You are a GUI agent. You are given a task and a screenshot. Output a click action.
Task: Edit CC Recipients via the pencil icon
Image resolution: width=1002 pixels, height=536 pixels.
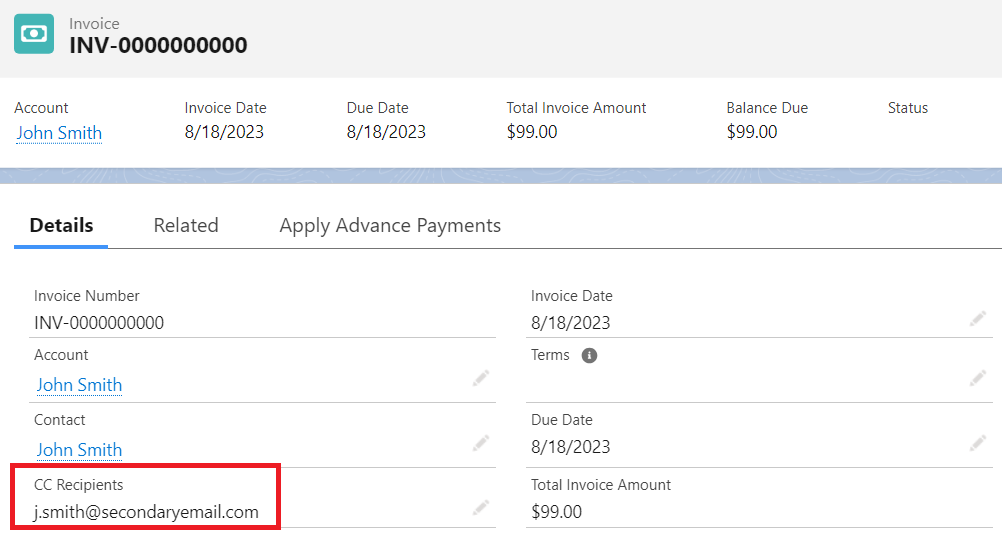481,508
